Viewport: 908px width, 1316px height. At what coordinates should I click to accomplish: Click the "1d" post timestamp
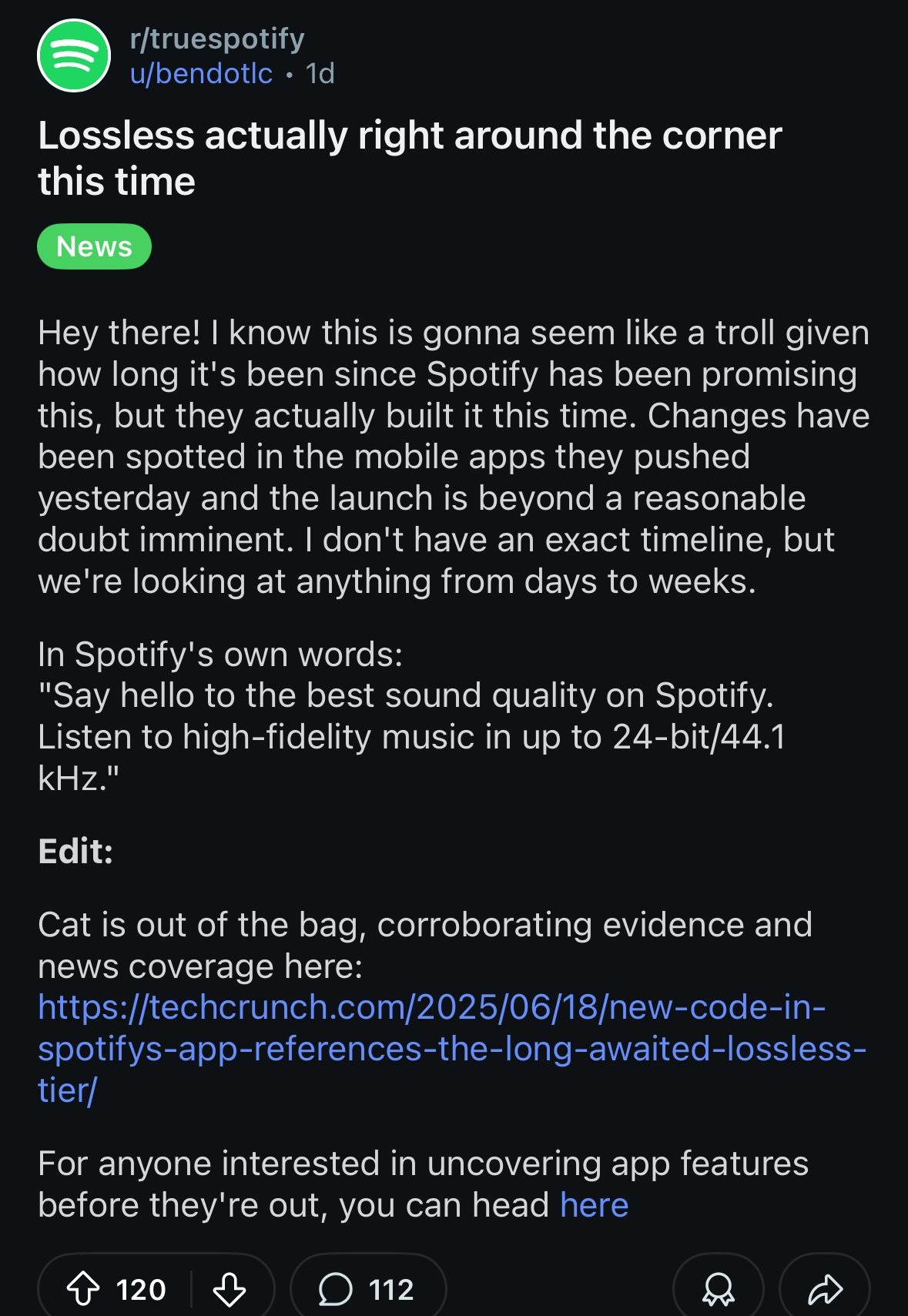(320, 74)
